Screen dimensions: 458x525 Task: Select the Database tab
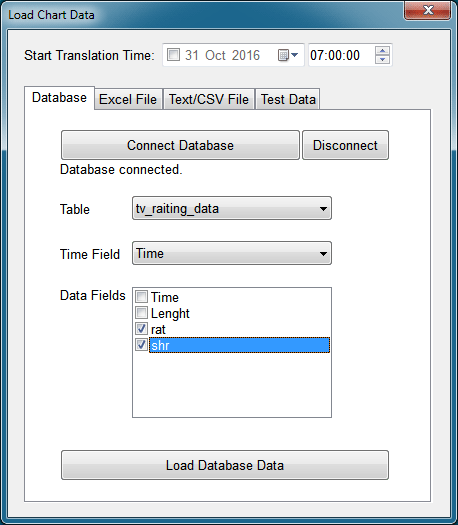point(59,98)
